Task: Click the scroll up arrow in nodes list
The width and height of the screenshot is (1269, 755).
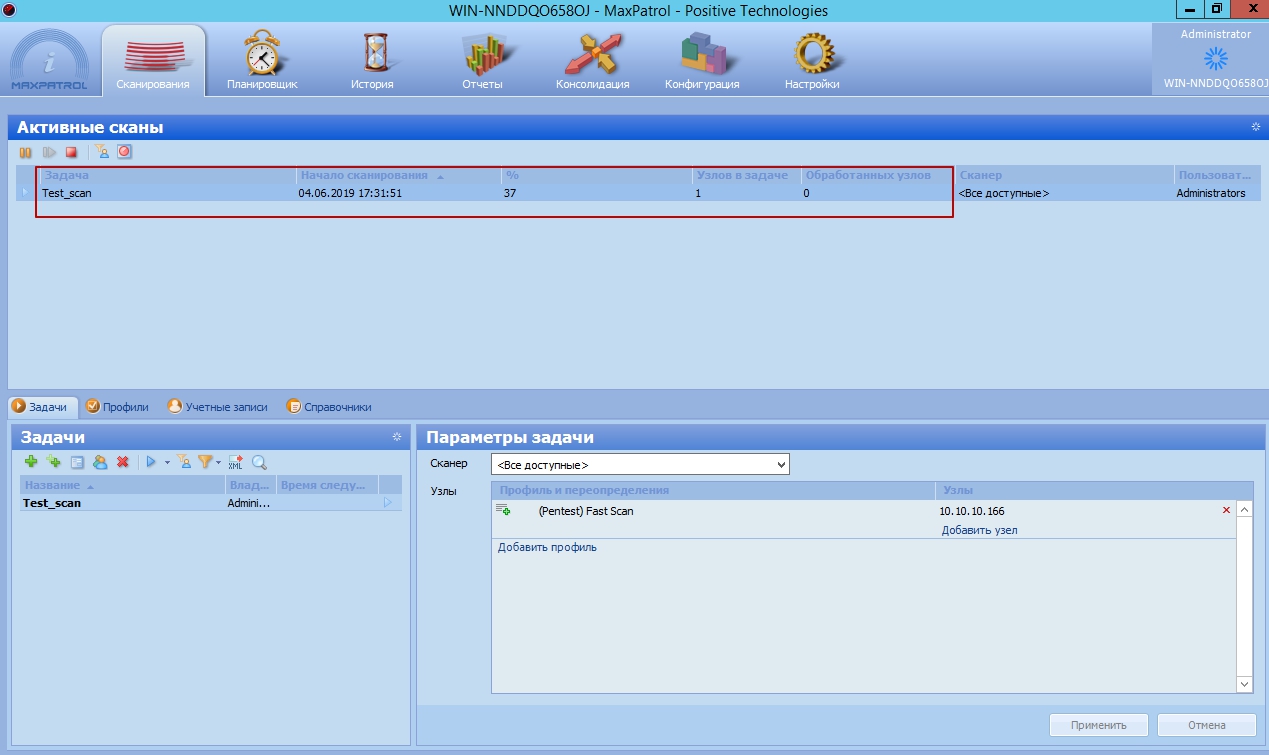Action: [x=1245, y=510]
